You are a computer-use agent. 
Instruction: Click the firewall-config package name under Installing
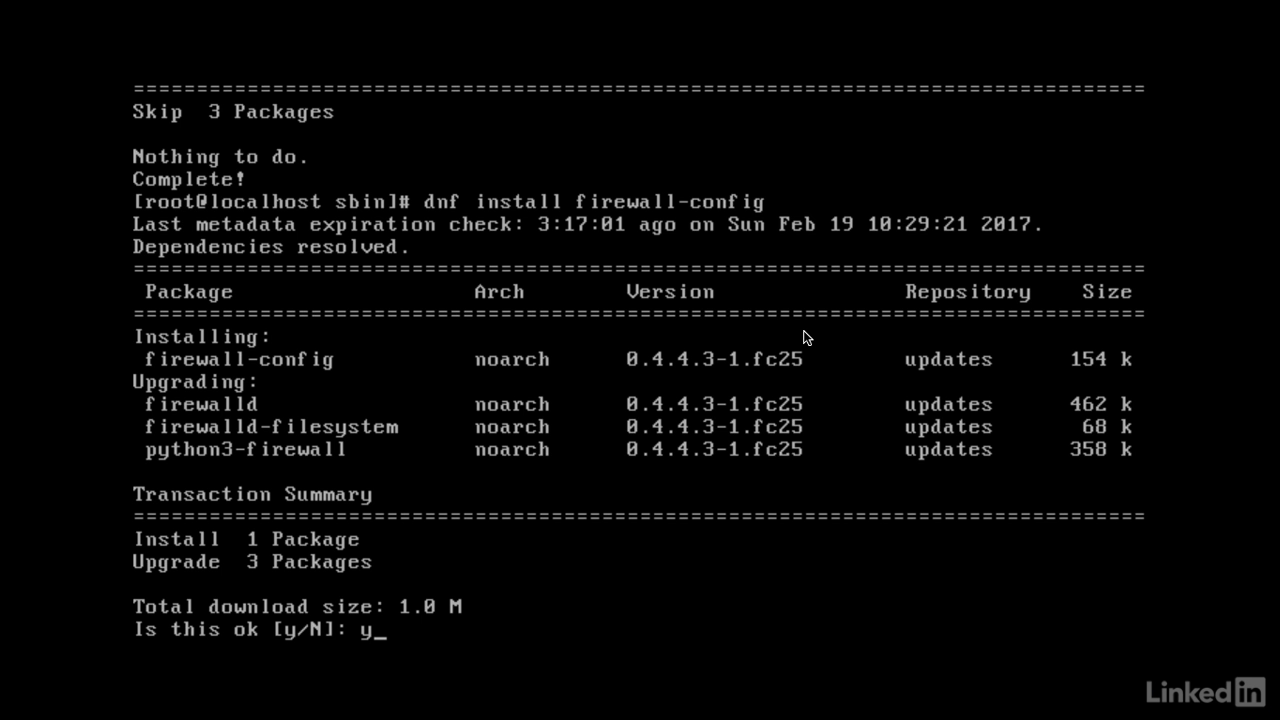(x=239, y=359)
